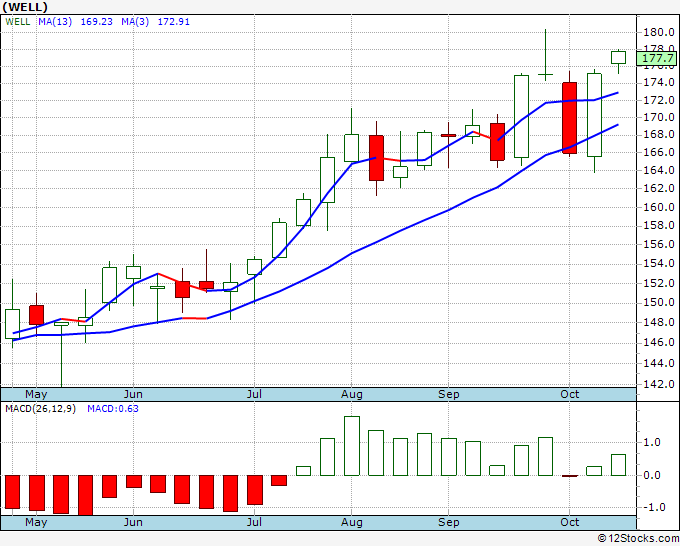Click the 1.0 label on MACD axis
The image size is (680, 546).
click(652, 442)
